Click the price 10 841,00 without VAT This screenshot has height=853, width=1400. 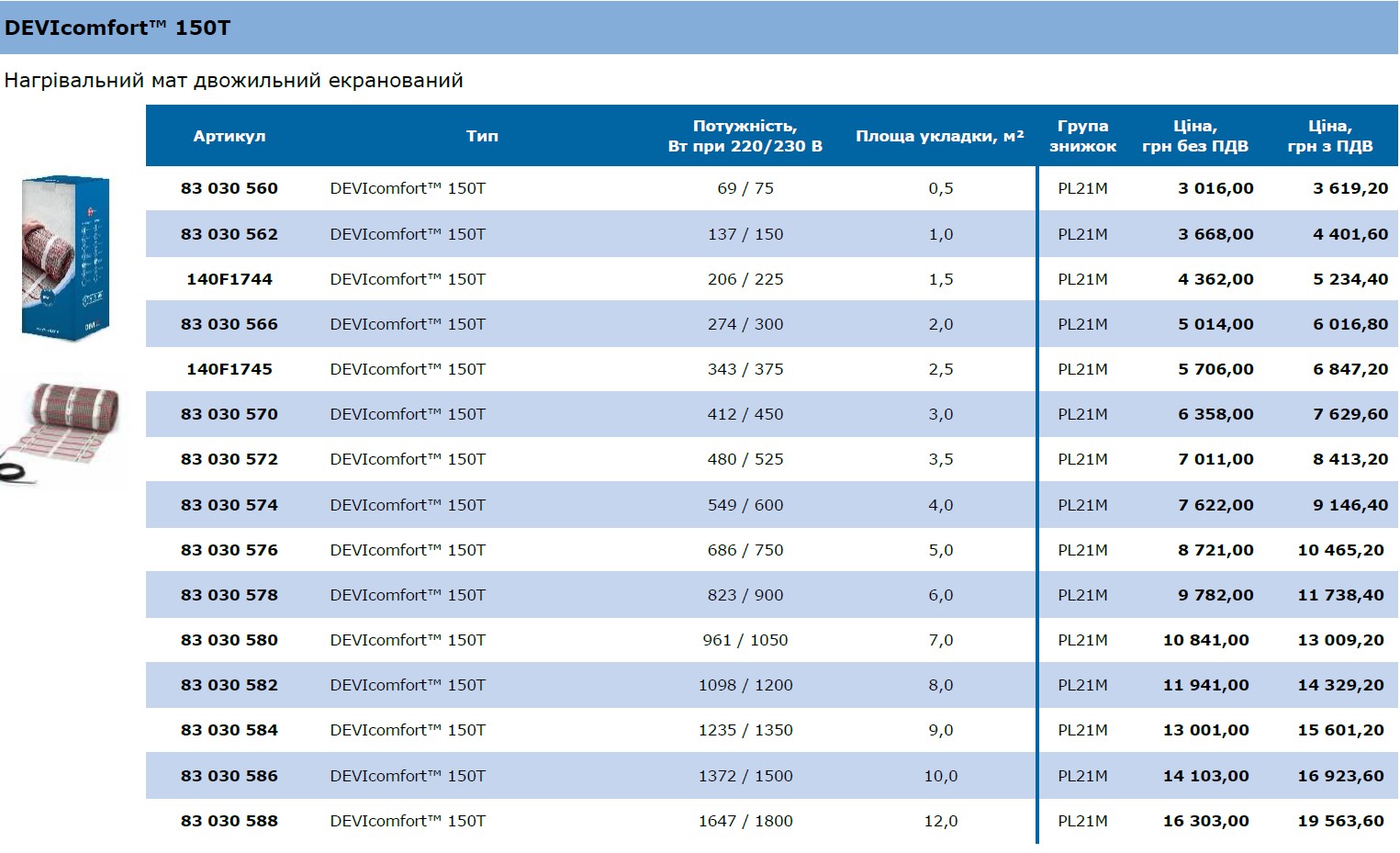click(1206, 640)
